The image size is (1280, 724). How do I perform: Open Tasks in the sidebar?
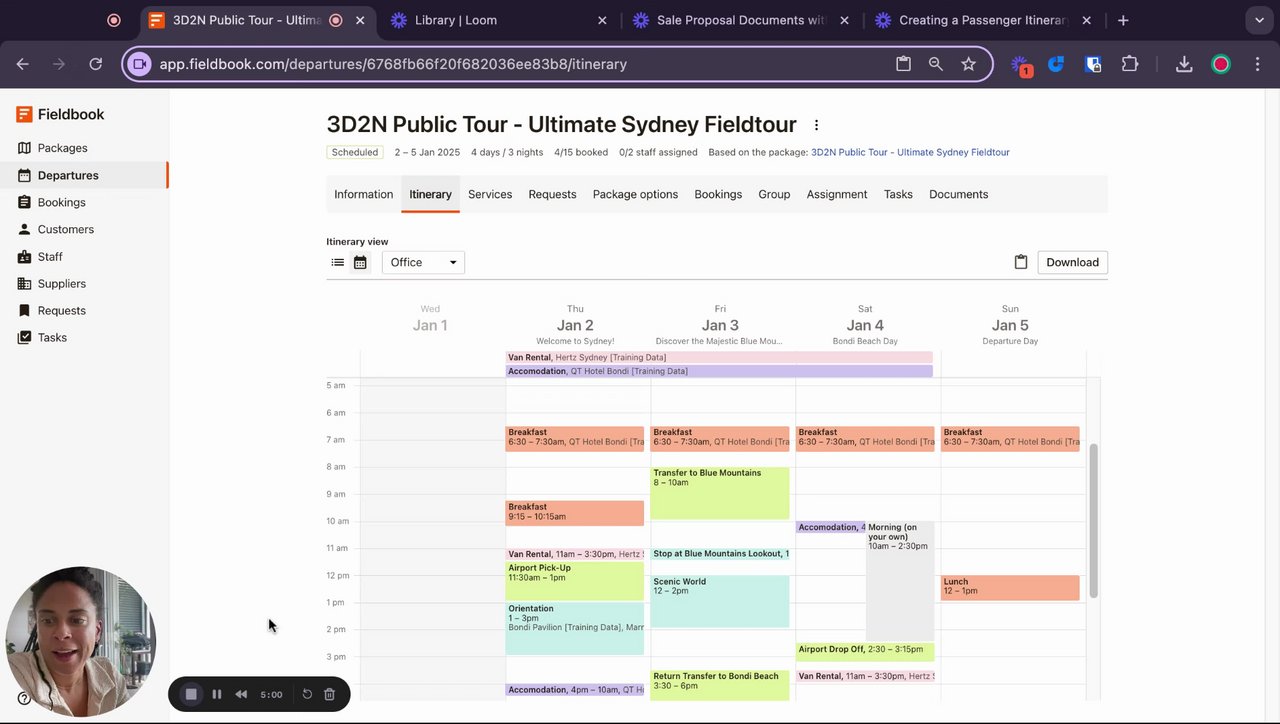52,338
